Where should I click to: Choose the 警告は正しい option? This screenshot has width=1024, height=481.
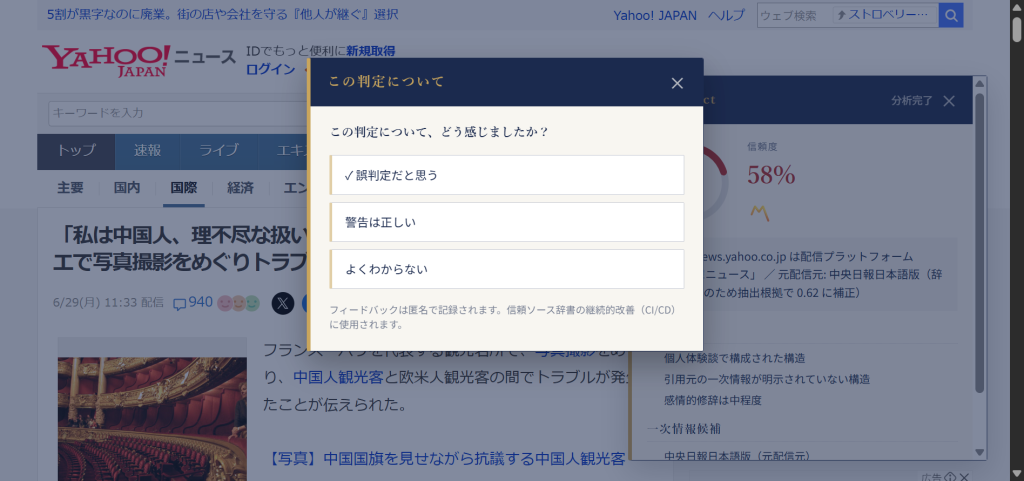pyautogui.click(x=507, y=222)
